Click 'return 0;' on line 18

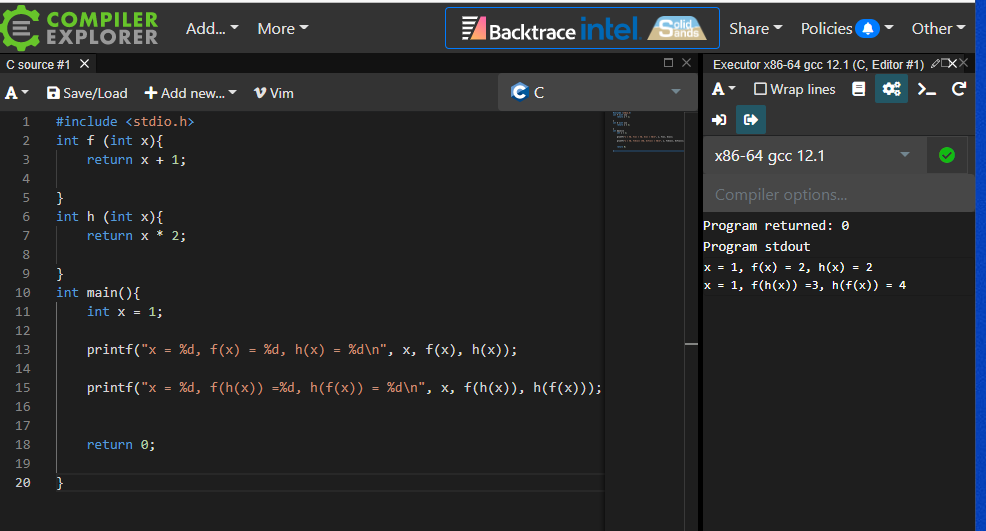(121, 445)
